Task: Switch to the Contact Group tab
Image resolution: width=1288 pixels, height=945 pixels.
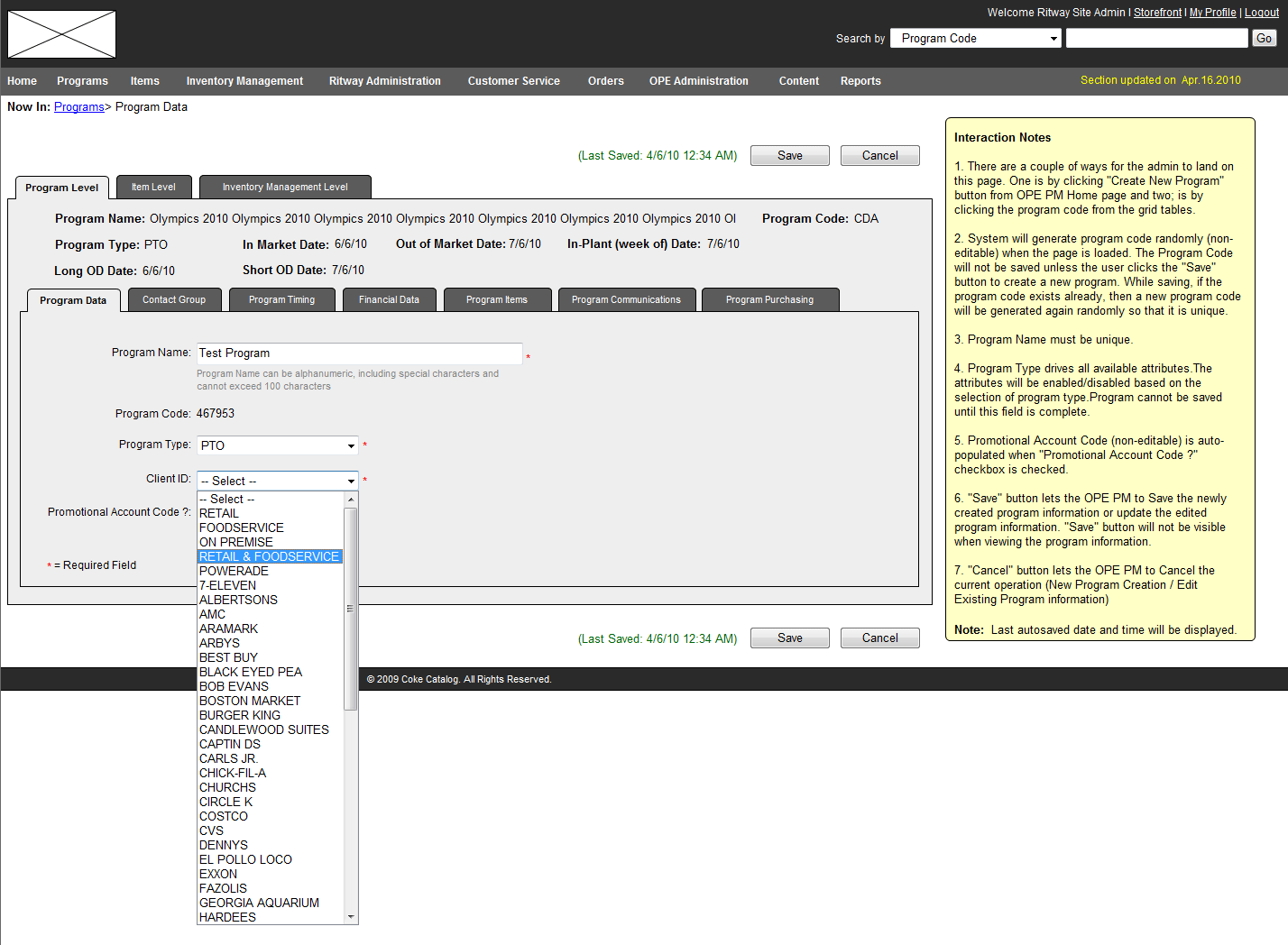Action: pyautogui.click(x=174, y=298)
